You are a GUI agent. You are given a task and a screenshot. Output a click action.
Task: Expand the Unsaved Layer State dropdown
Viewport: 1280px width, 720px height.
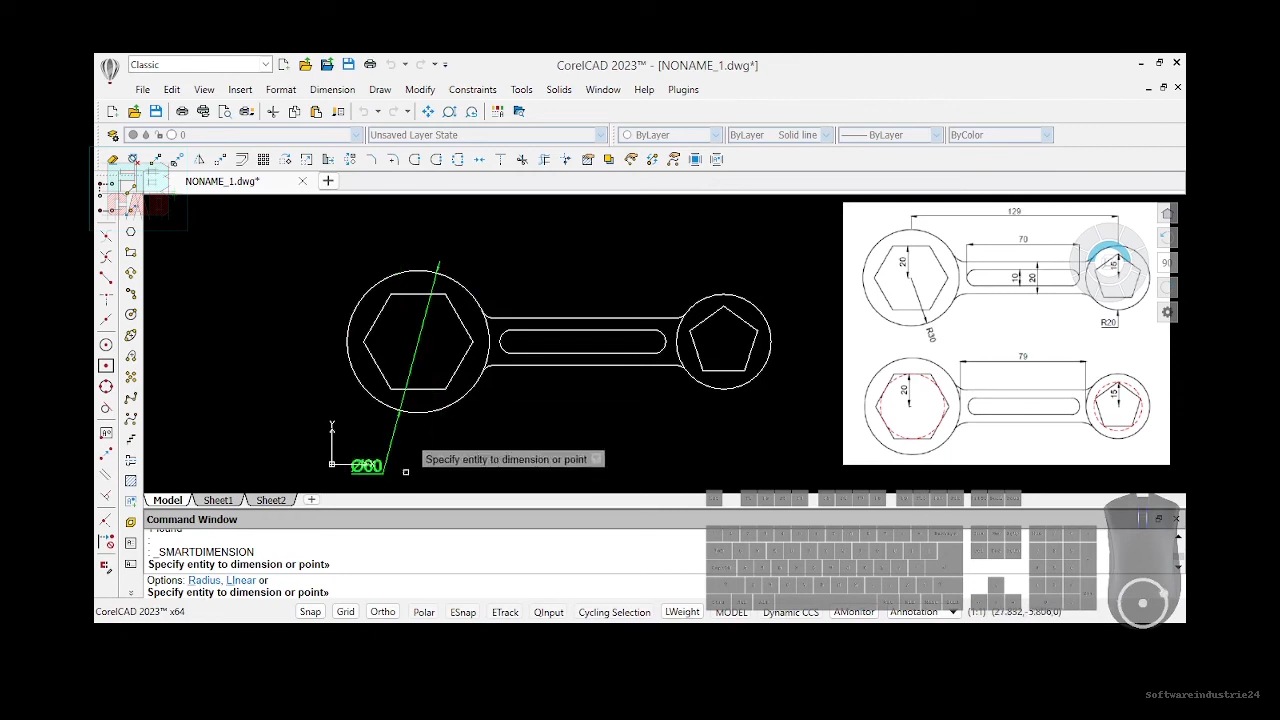click(487, 135)
